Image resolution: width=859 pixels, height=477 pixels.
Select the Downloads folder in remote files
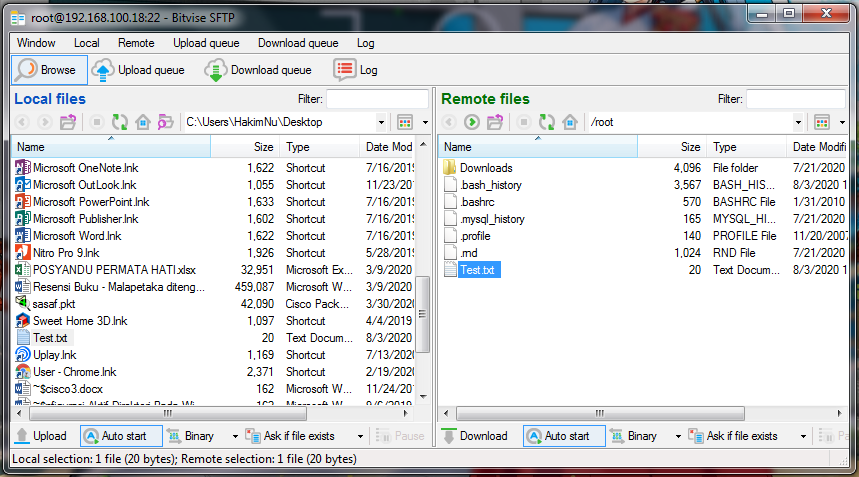click(x=486, y=168)
